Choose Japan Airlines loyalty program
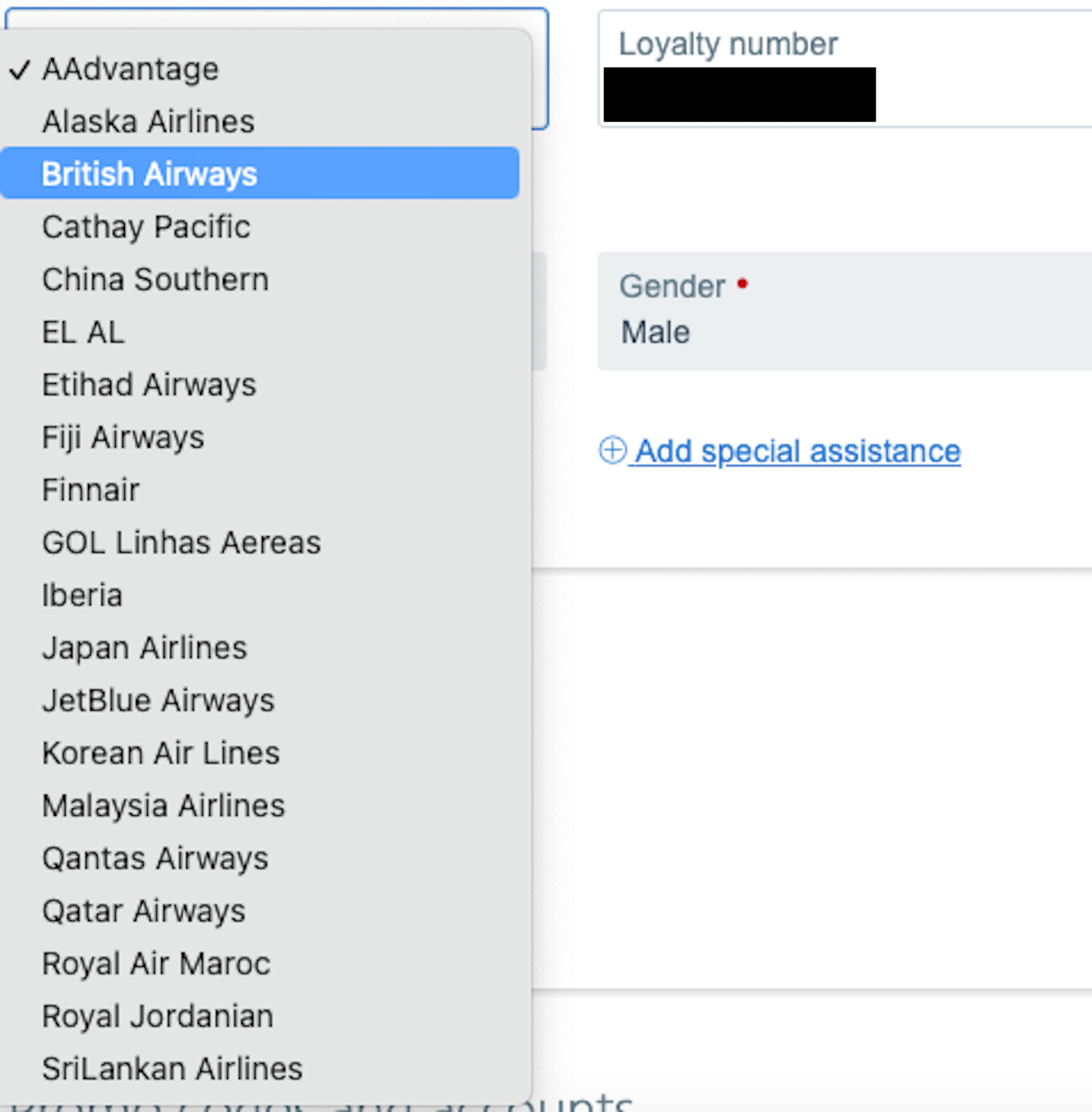Screen dimensions: 1092x1112 pyautogui.click(x=144, y=647)
